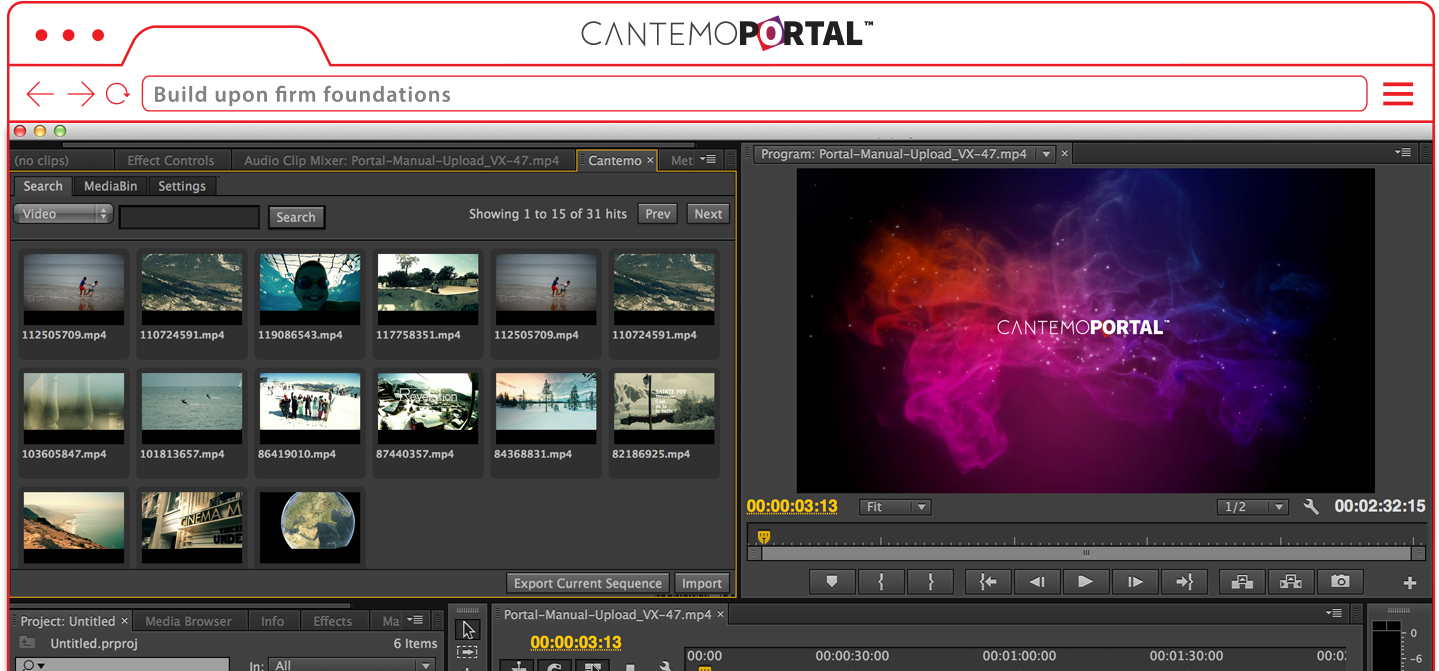The image size is (1439, 671).
Task: Open the red hamburger menu
Action: pyautogui.click(x=1397, y=94)
